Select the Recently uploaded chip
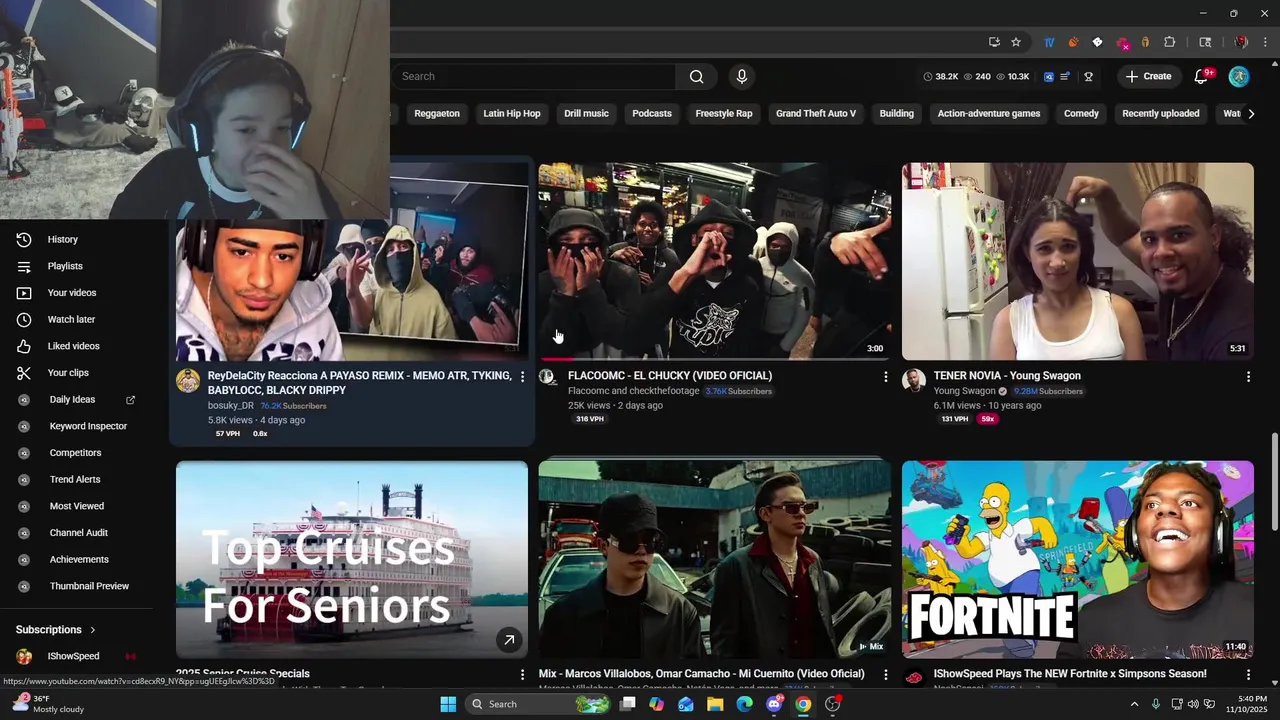This screenshot has height=720, width=1280. tap(1161, 114)
